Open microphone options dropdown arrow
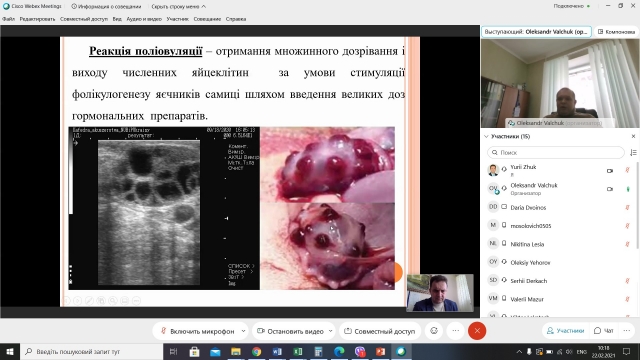The image size is (640, 360). point(243,331)
